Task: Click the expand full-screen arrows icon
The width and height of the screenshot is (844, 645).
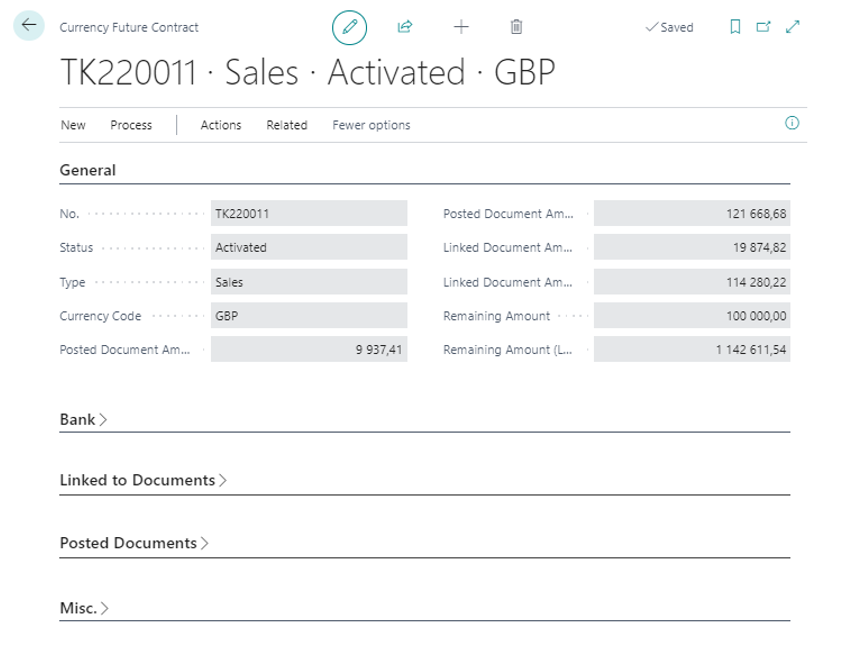Action: (793, 27)
